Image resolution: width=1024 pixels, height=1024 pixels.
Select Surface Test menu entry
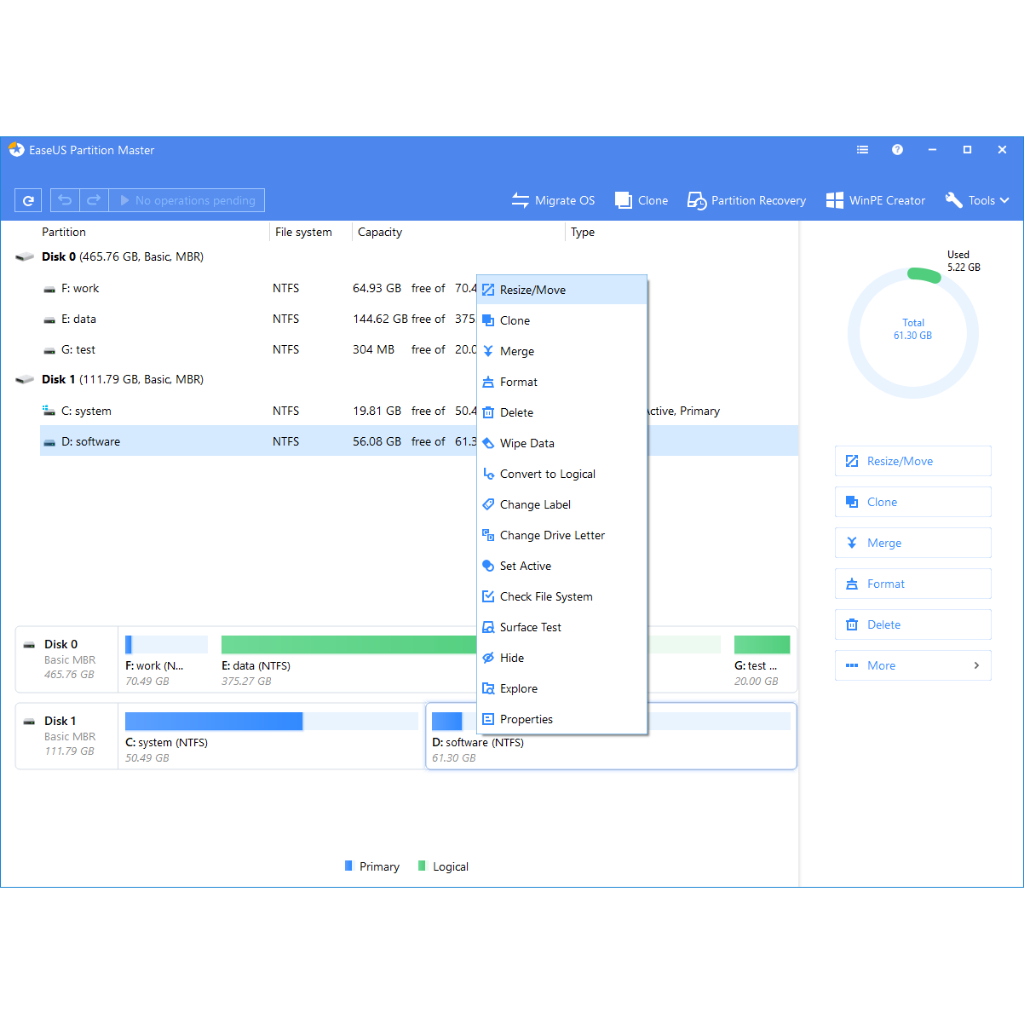pos(530,627)
